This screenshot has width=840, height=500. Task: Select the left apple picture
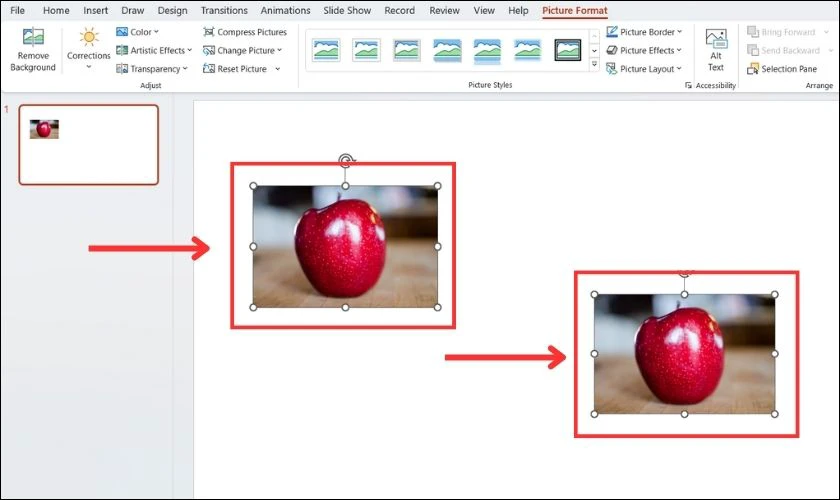coord(346,247)
